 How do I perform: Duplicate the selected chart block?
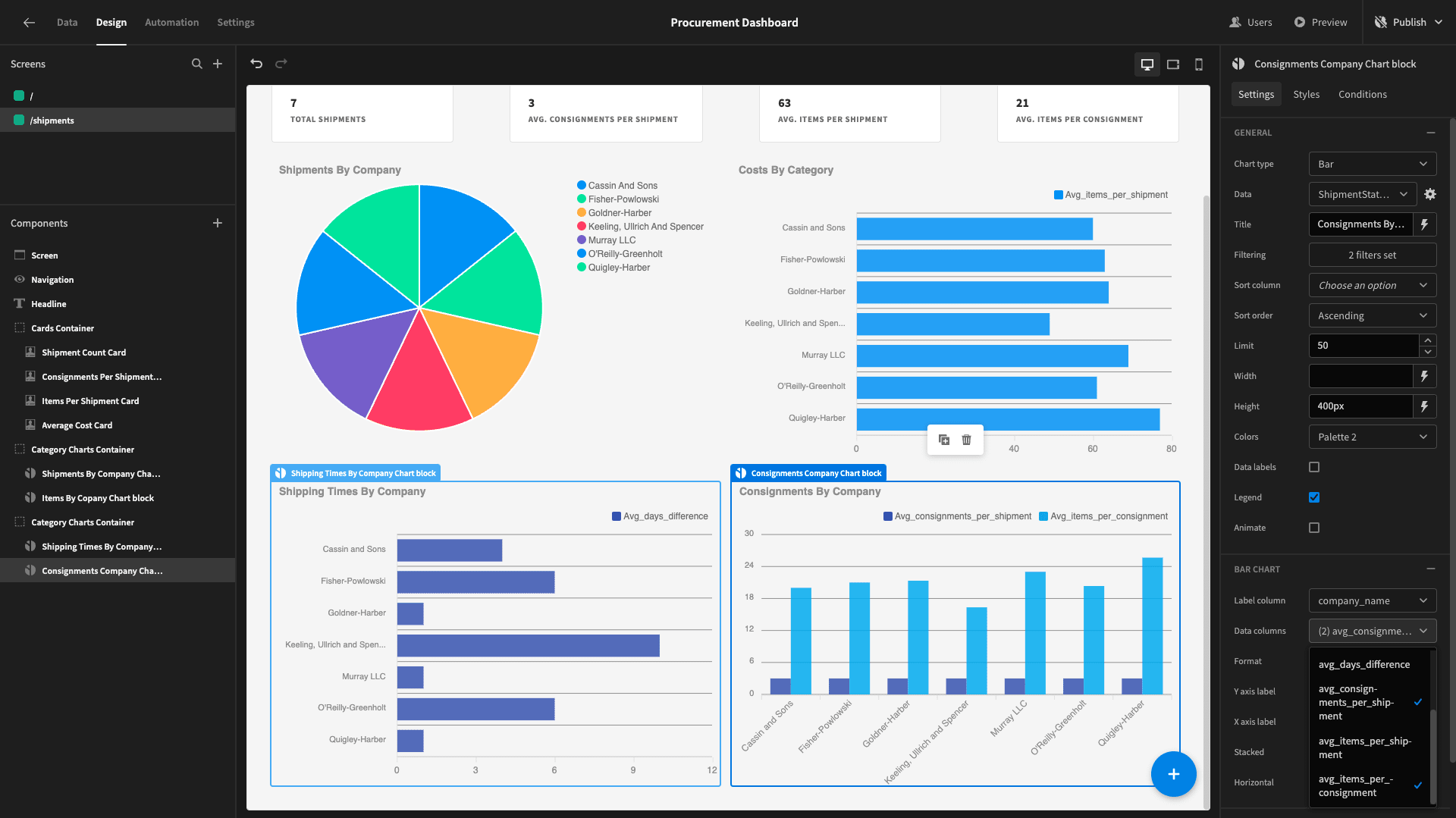944,440
